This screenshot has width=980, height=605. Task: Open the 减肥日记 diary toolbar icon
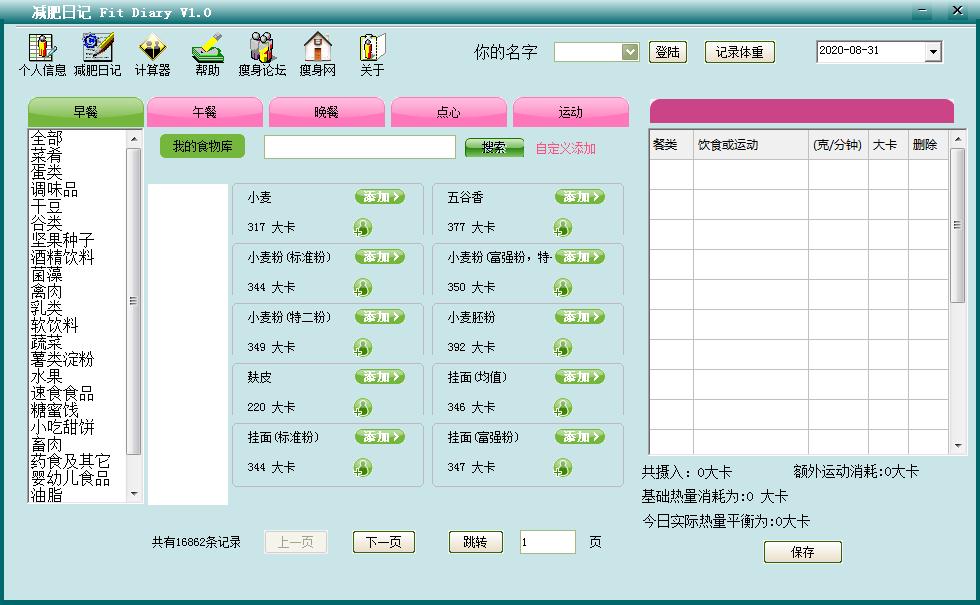click(99, 52)
